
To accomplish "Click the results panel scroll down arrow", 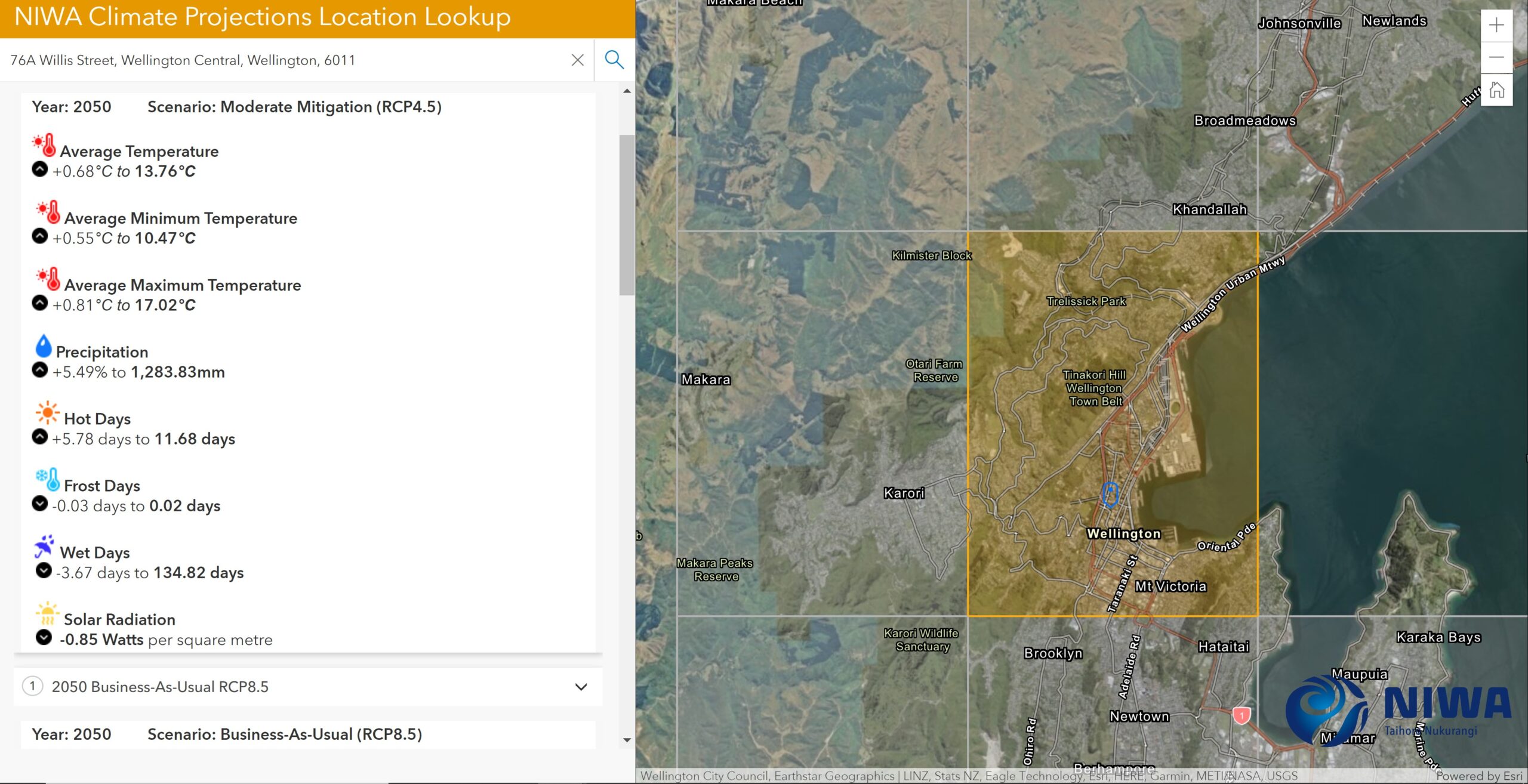I will [627, 740].
